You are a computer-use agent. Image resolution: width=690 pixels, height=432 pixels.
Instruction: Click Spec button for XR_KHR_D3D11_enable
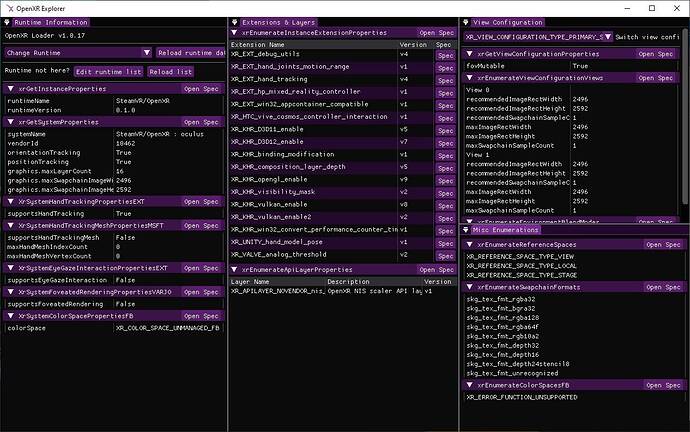(445, 131)
